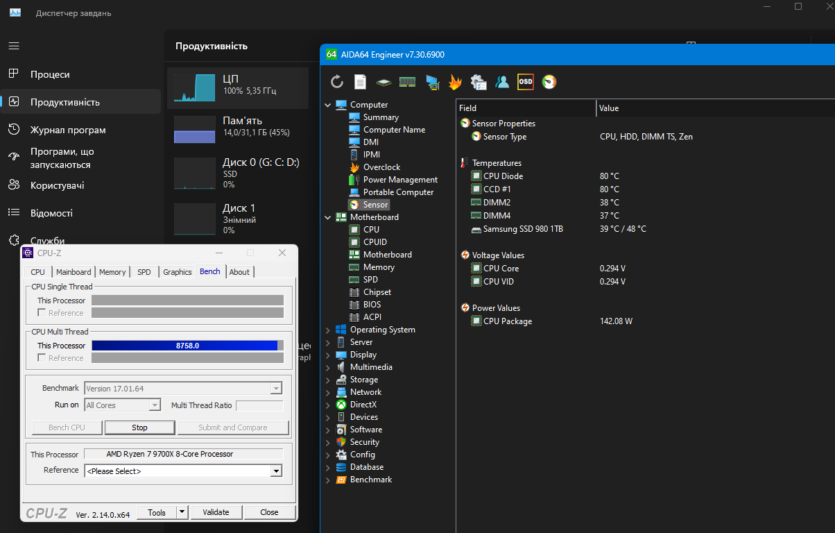This screenshot has width=835, height=533.
Task: Enable Reference checkbox under CPU Multi Thread
Action: point(42,358)
